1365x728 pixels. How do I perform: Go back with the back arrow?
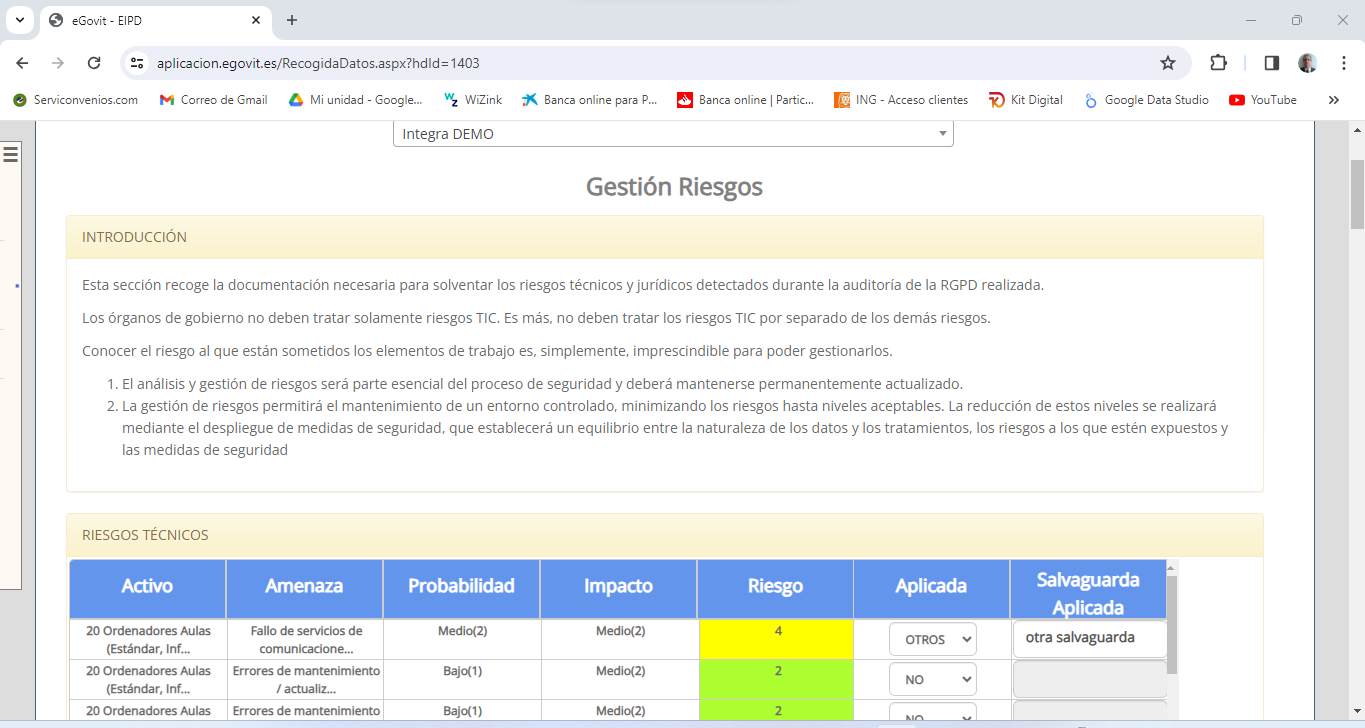(23, 63)
